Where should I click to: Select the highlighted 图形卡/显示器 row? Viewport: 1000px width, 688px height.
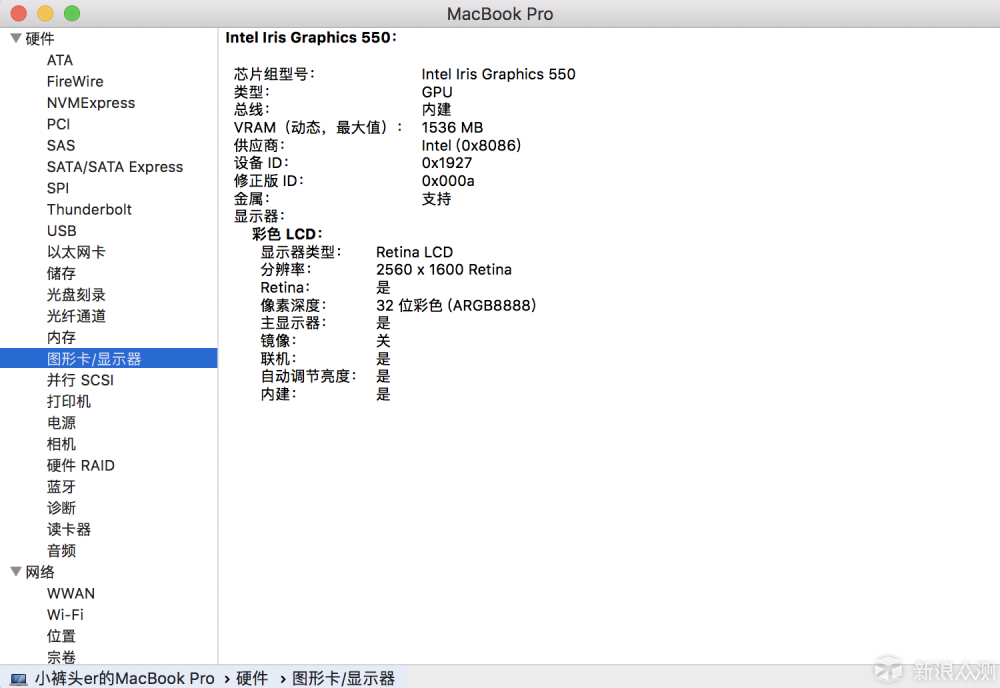[x=108, y=358]
